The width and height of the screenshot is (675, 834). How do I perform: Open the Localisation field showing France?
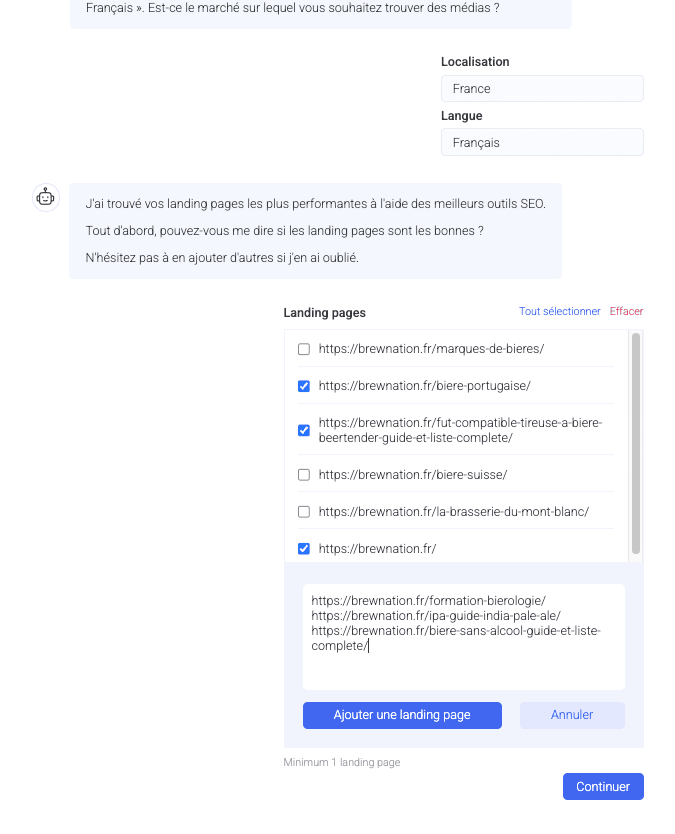pyautogui.click(x=542, y=89)
